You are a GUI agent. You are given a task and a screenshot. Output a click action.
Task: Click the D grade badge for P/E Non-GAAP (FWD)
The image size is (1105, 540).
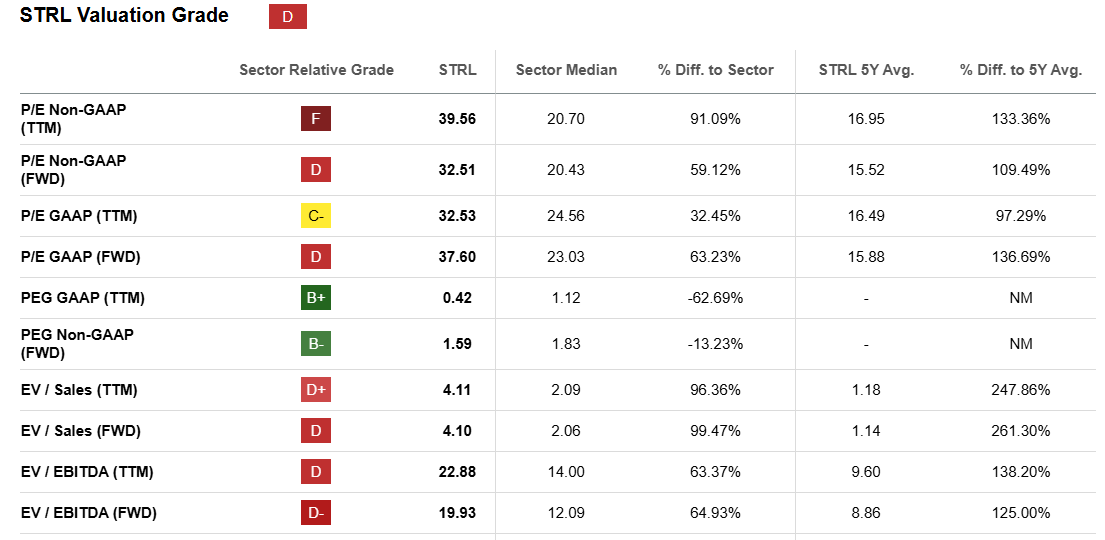coord(316,170)
